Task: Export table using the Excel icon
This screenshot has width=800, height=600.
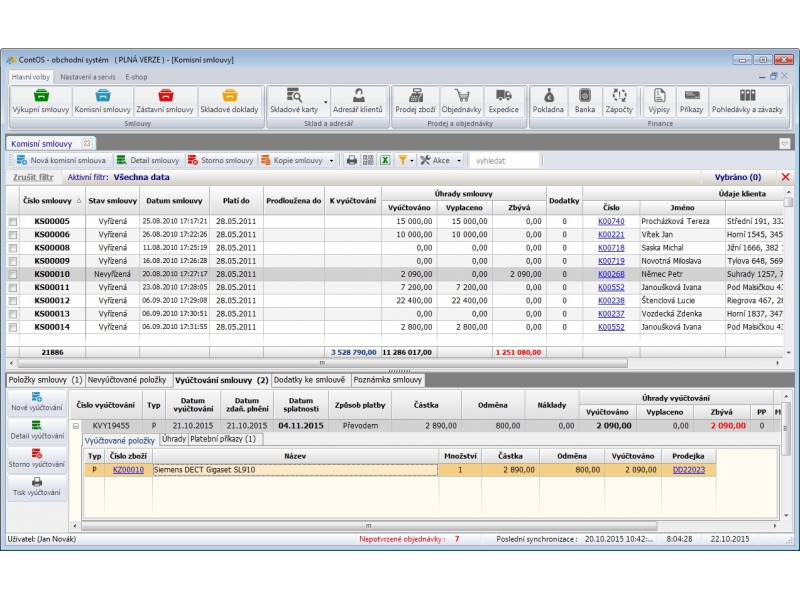Action: [384, 160]
